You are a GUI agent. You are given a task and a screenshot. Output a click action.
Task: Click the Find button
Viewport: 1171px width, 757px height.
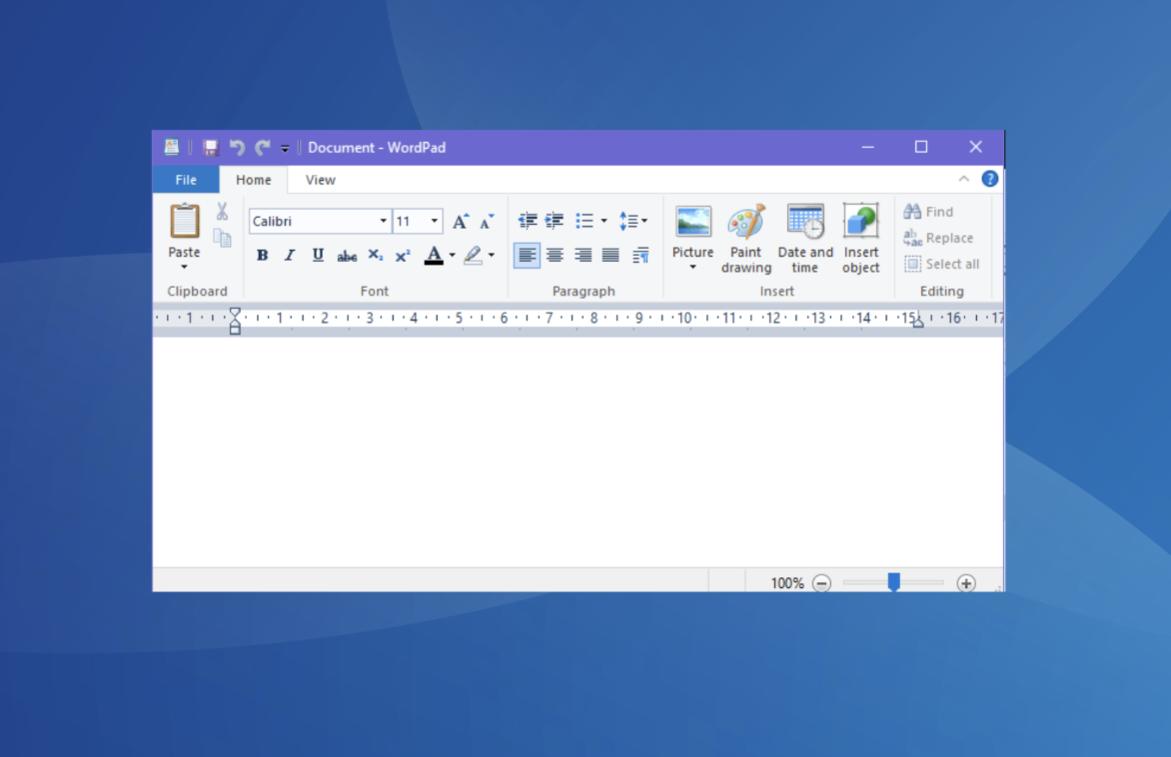coord(928,212)
